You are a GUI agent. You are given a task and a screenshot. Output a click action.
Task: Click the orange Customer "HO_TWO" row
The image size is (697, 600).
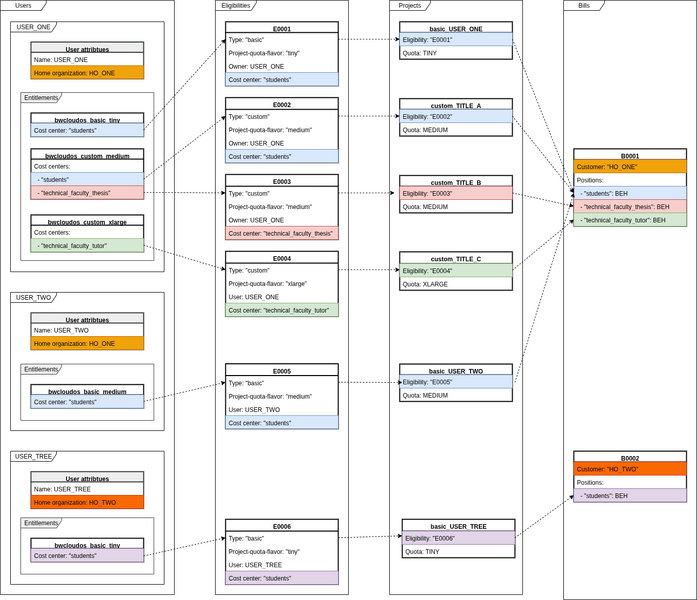(x=629, y=468)
